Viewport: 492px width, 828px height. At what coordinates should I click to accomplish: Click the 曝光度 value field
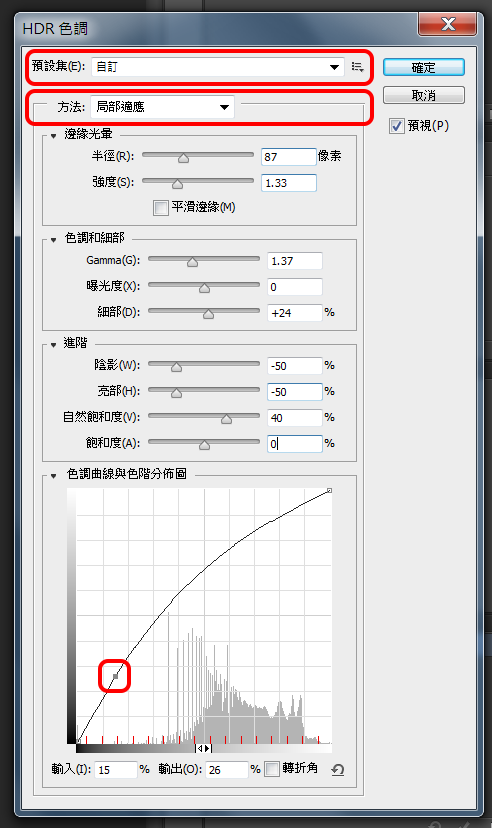coord(295,287)
